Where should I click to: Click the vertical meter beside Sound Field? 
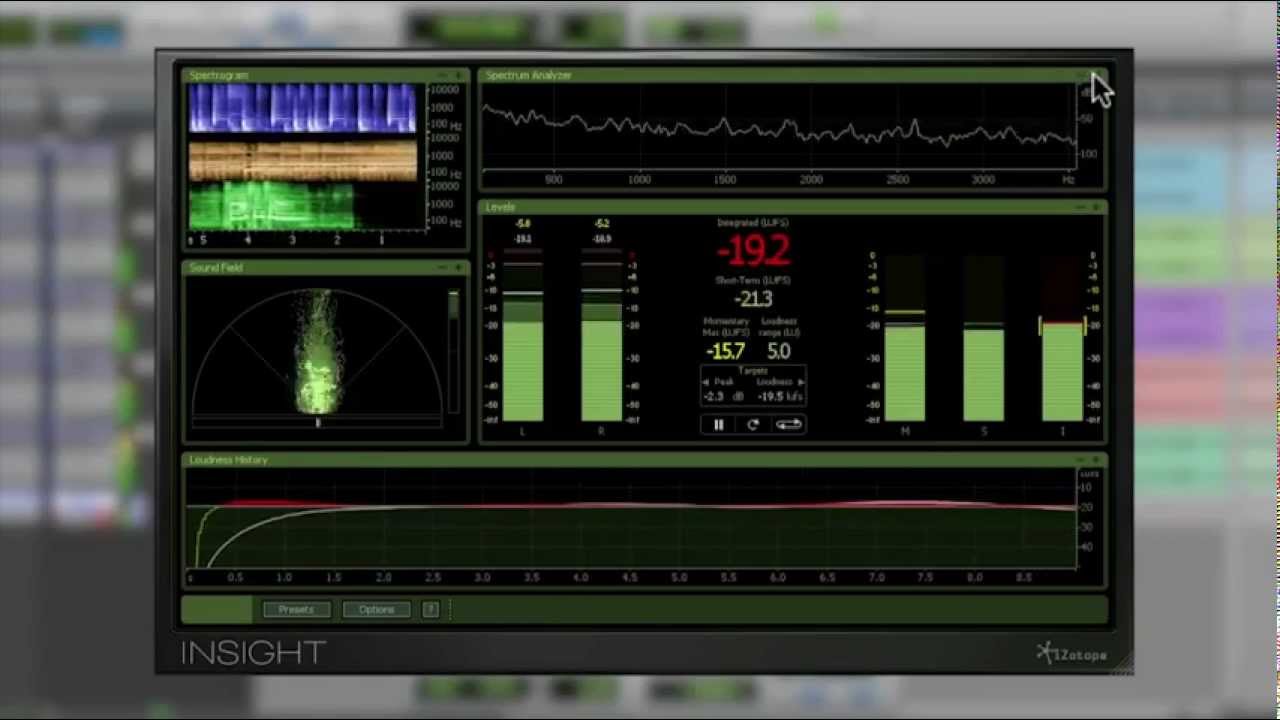click(x=454, y=350)
